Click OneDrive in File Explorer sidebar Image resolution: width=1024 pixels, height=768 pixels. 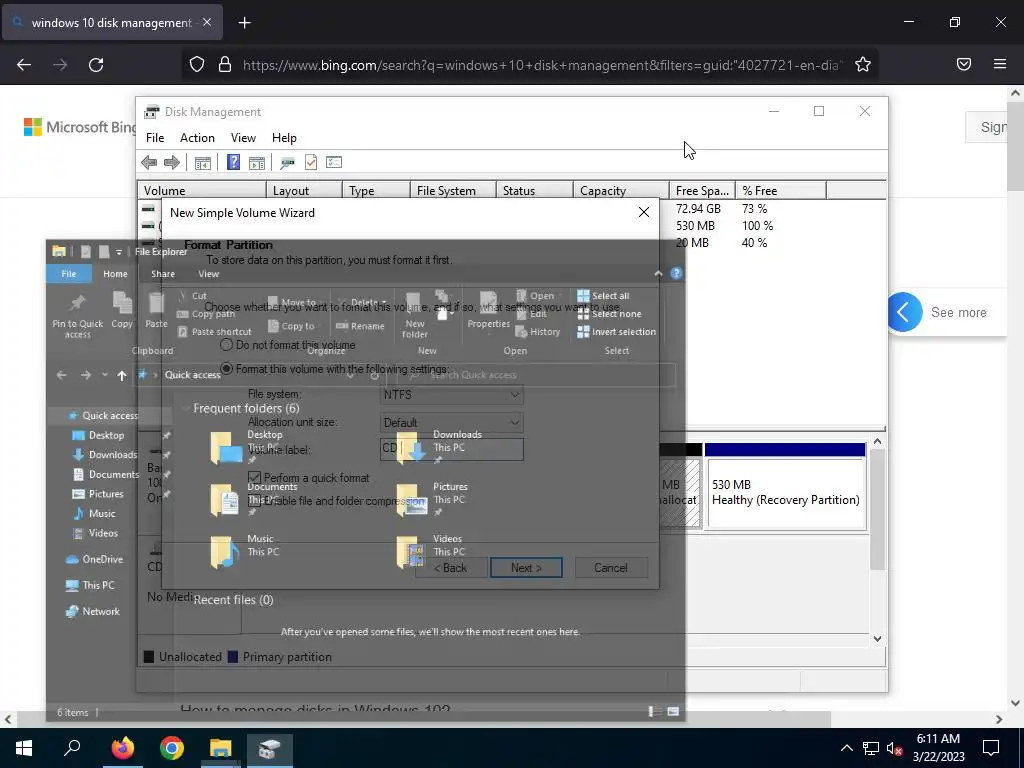(95, 559)
